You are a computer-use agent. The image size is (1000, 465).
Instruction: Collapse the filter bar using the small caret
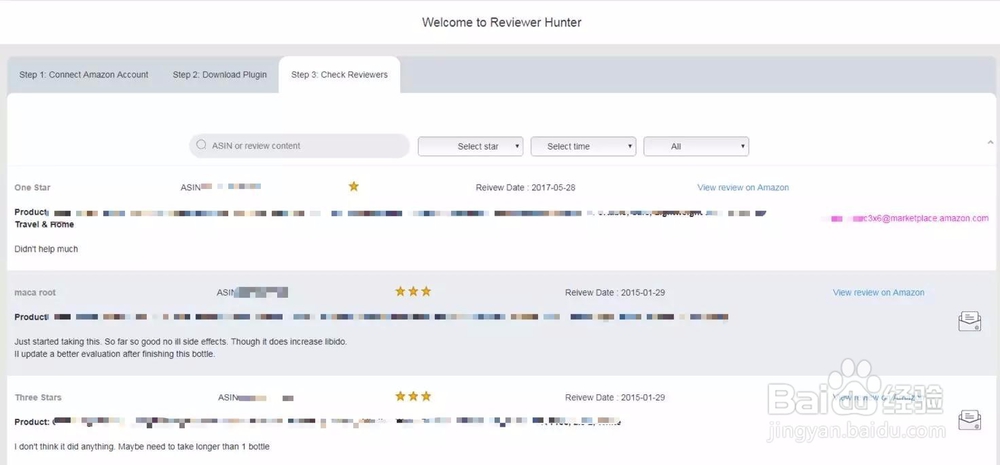990,142
